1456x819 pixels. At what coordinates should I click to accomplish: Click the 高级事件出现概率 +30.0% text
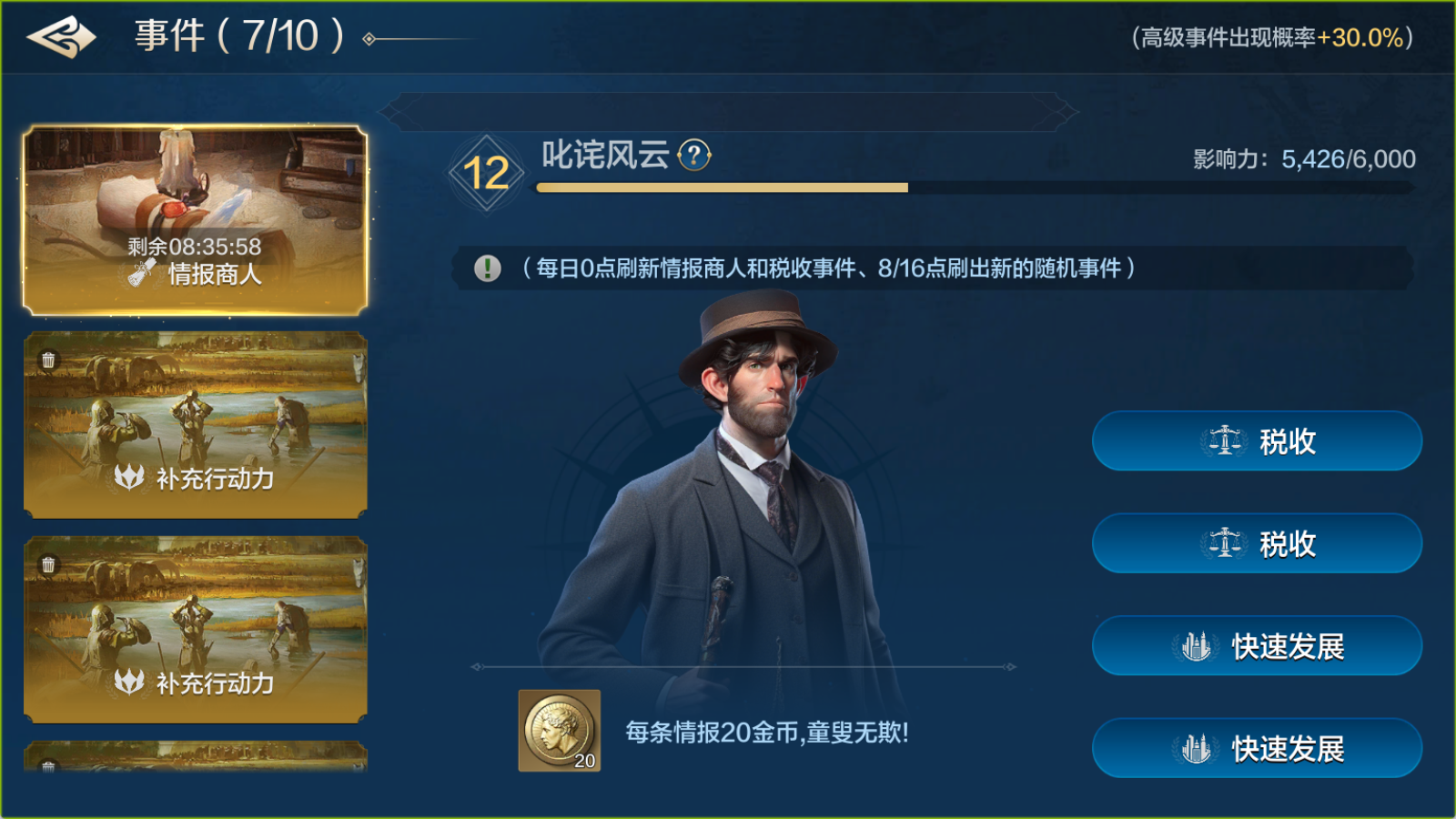[1272, 37]
